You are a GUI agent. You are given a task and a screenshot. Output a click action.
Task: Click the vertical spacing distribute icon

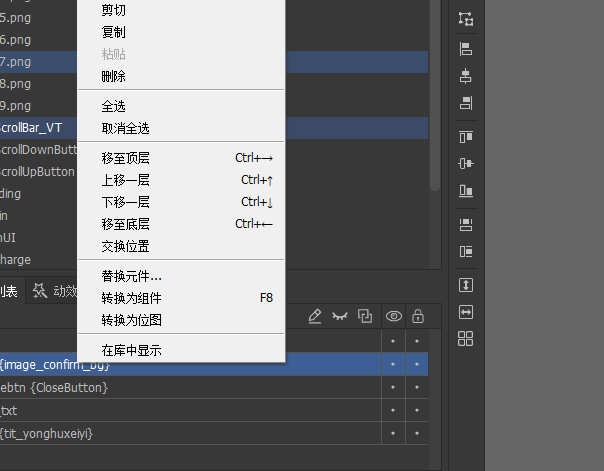(x=466, y=225)
